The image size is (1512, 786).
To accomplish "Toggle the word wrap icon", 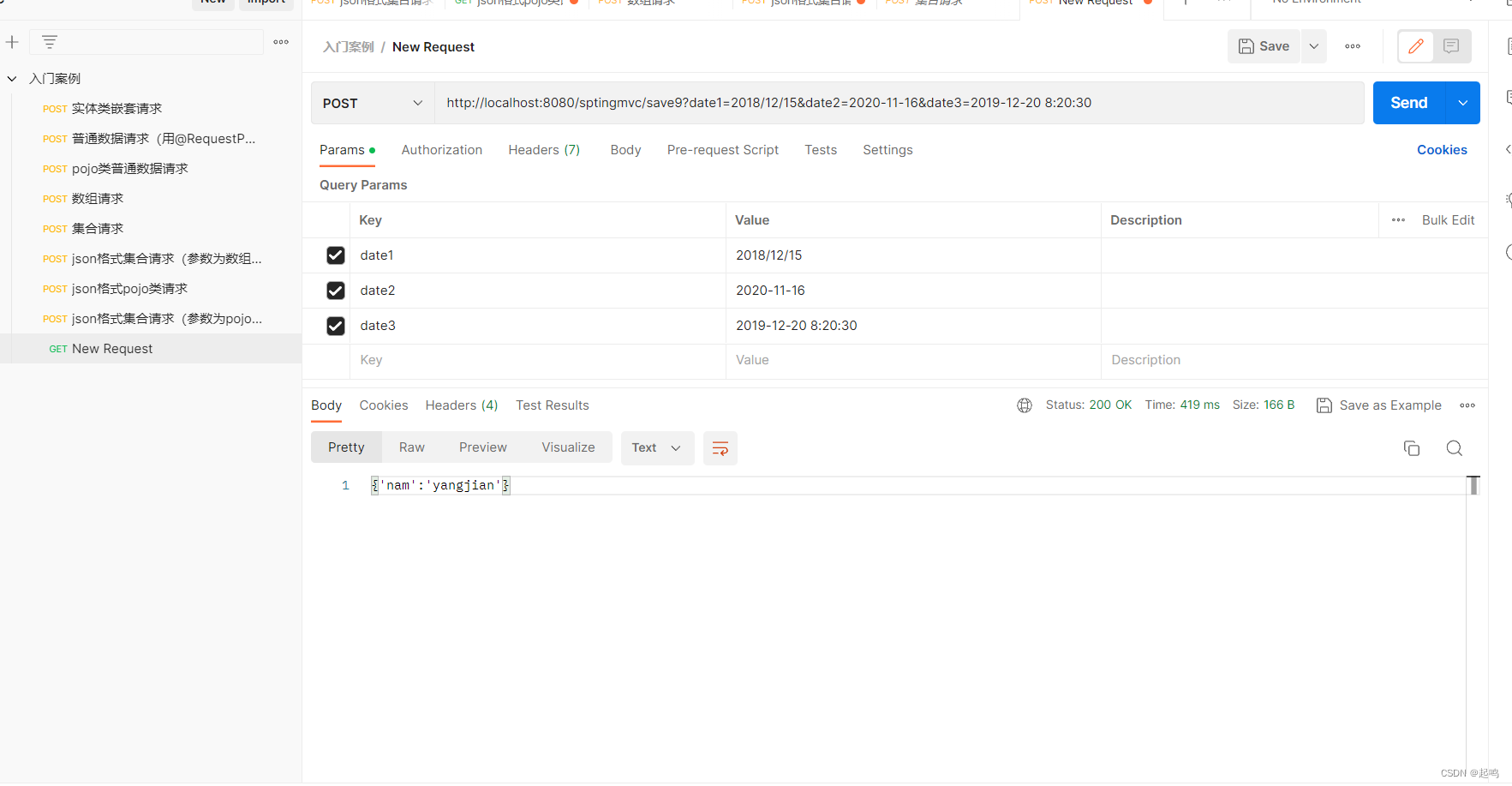I will click(x=720, y=448).
